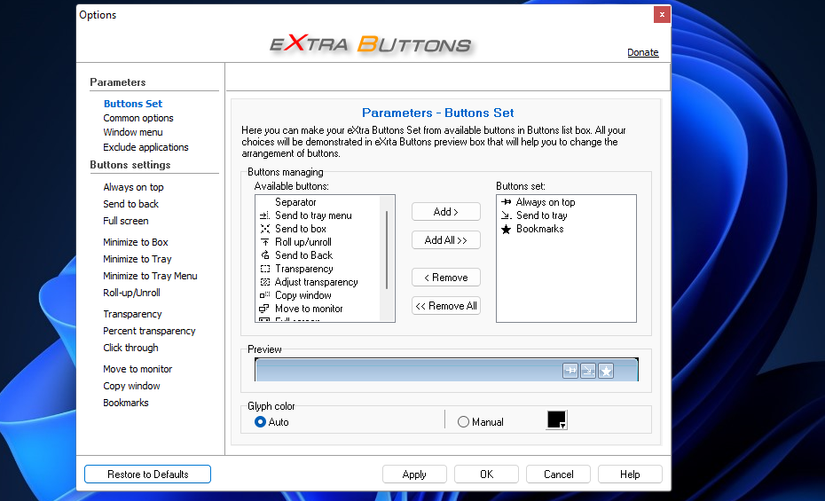Click the Bookmarks star icon in Buttons set
The height and width of the screenshot is (501, 825).
(506, 229)
